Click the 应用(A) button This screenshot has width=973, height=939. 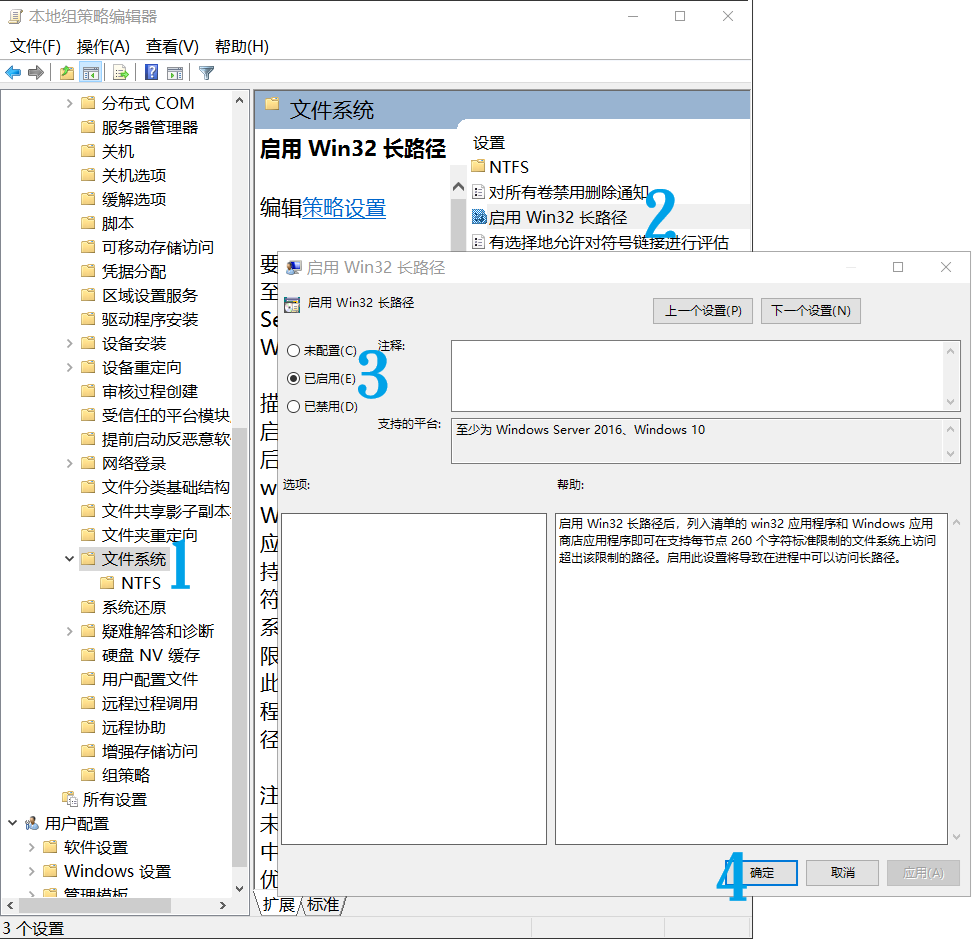[x=923, y=873]
